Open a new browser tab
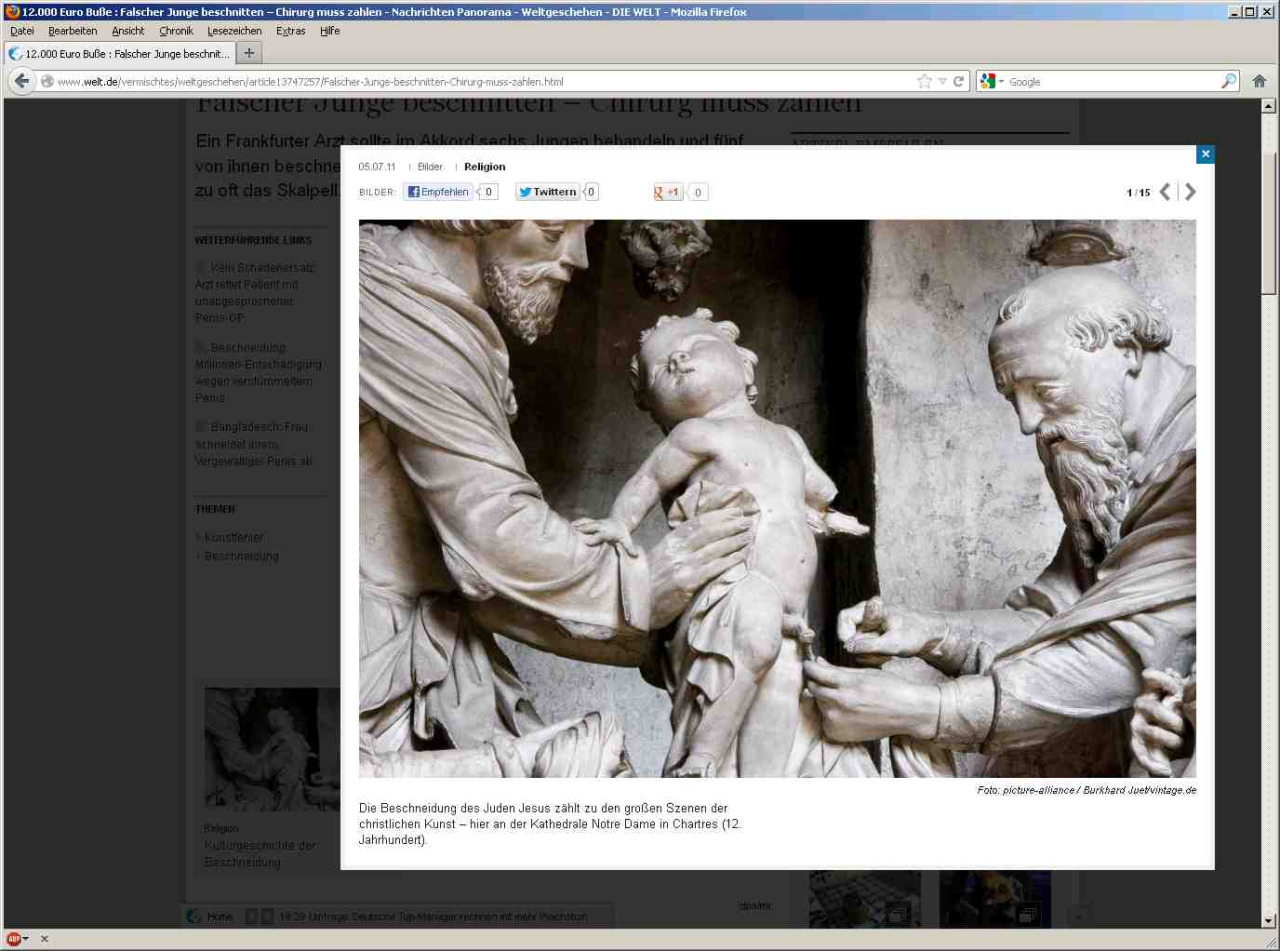This screenshot has width=1280, height=951. 249,53
